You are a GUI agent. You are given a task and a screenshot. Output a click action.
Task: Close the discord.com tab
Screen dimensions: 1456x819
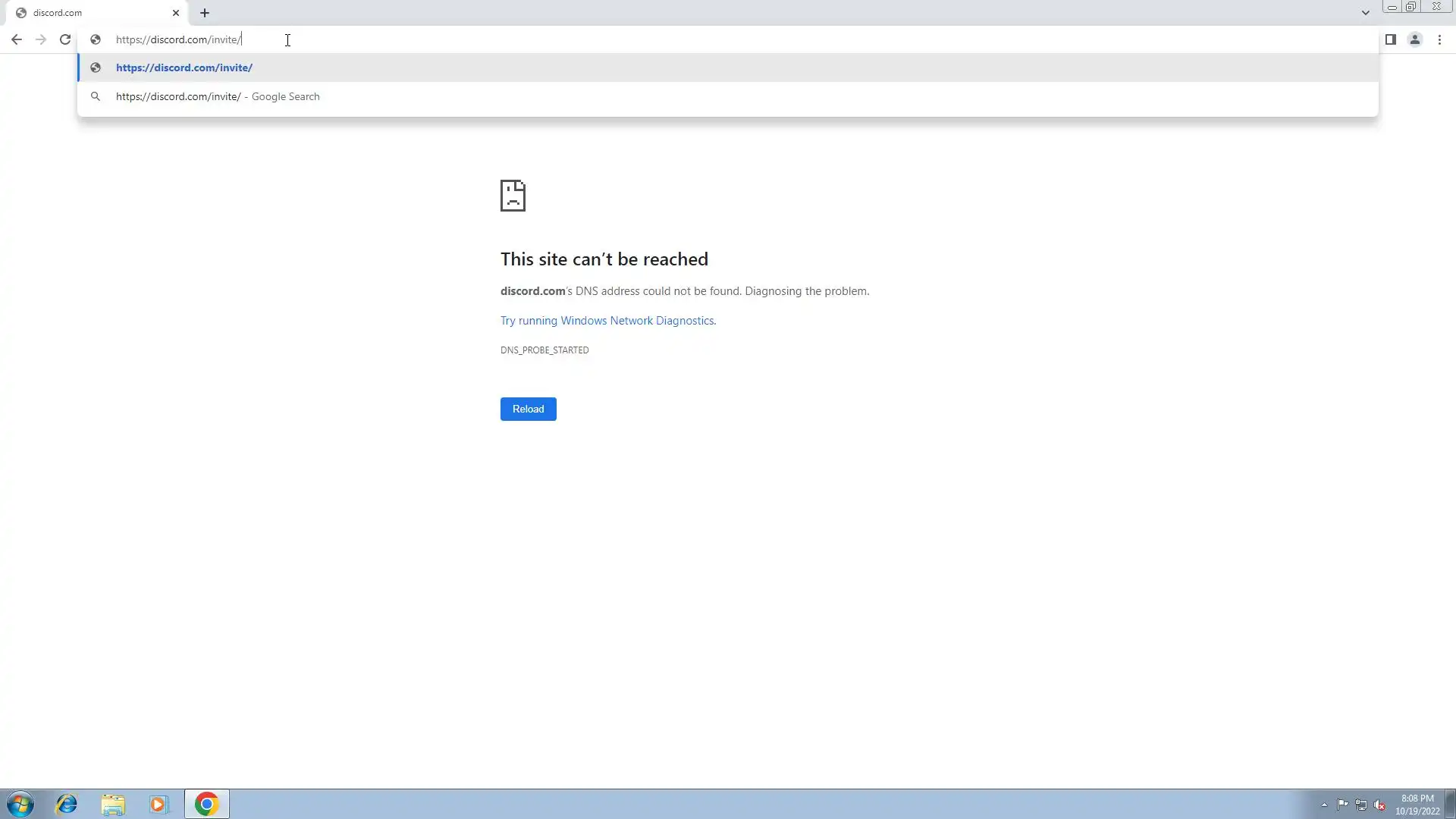(176, 13)
